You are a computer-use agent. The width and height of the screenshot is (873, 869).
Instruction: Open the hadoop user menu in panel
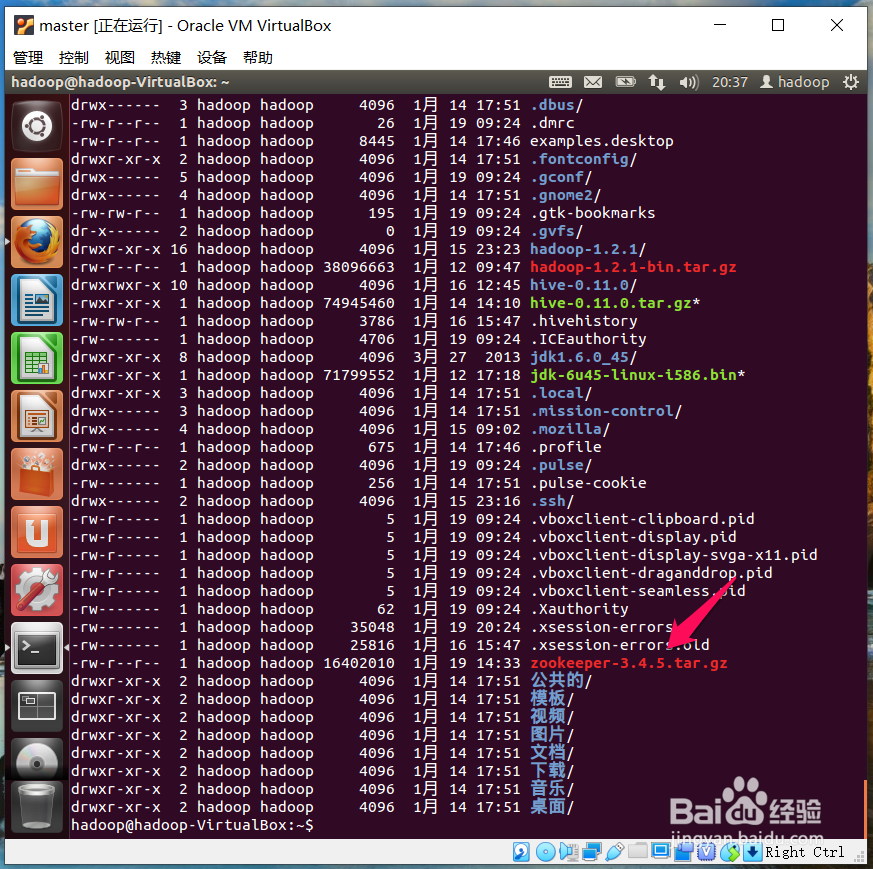(x=794, y=82)
